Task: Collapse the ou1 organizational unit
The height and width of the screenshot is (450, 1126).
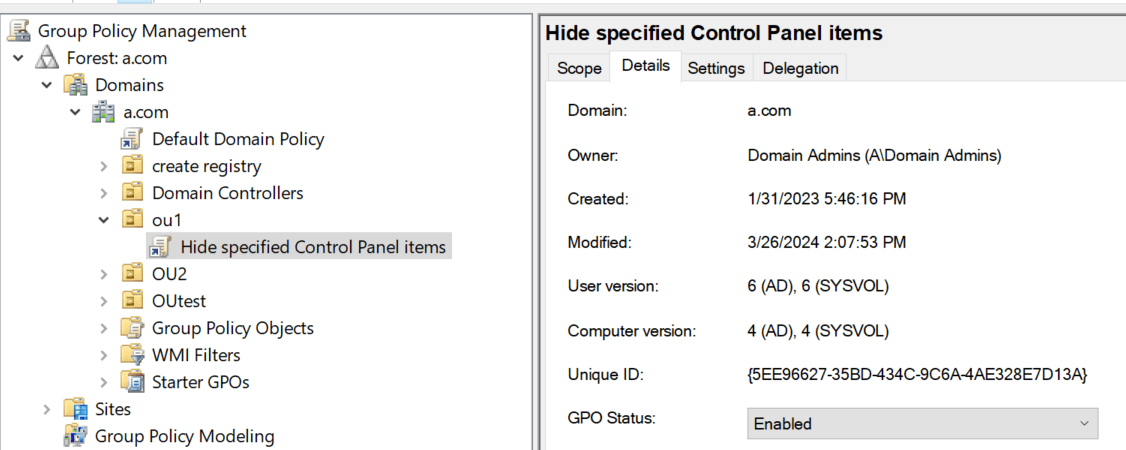Action: coord(104,220)
